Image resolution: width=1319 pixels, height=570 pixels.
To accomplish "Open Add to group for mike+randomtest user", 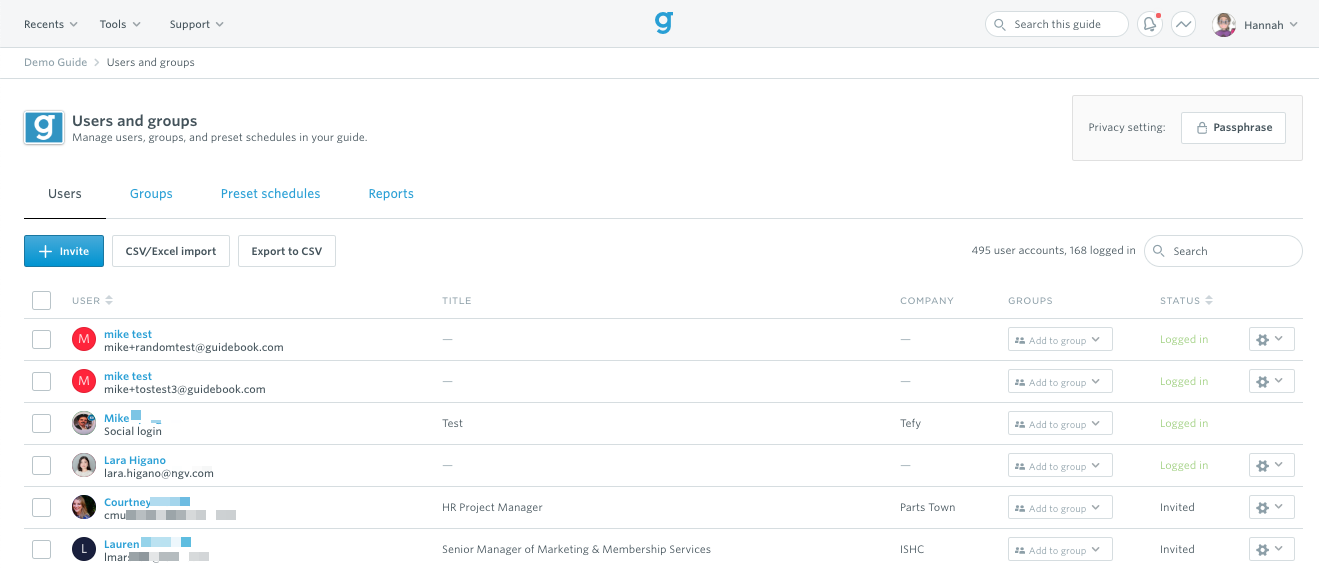I will pos(1060,340).
